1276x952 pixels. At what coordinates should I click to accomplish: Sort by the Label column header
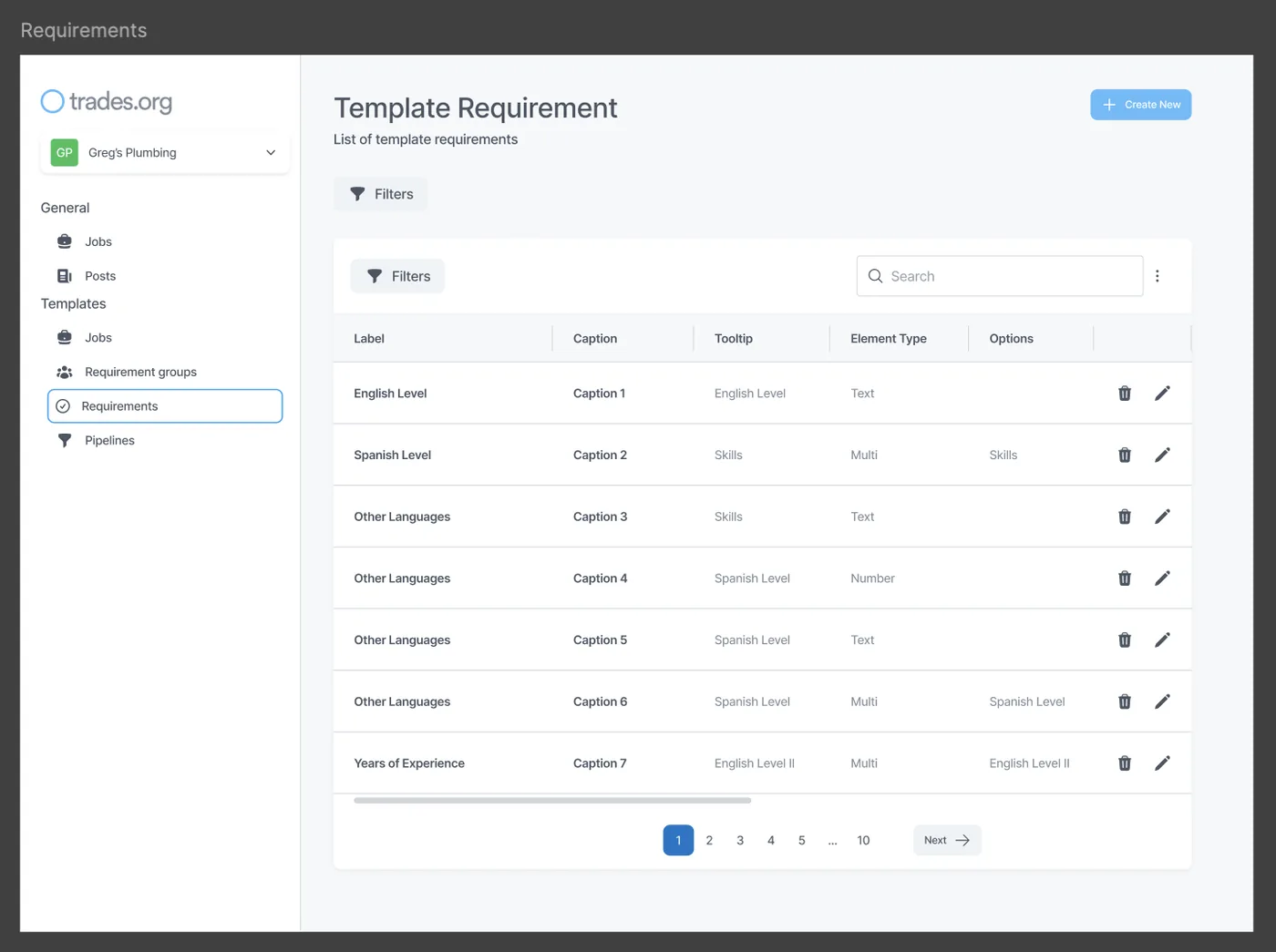(x=369, y=339)
